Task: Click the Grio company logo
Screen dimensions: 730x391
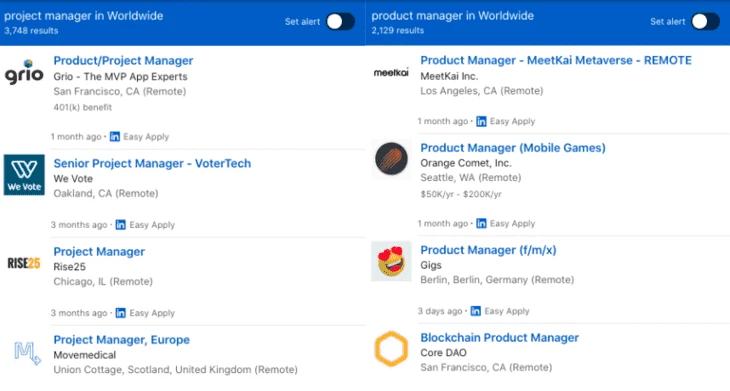Action: click(x=24, y=72)
